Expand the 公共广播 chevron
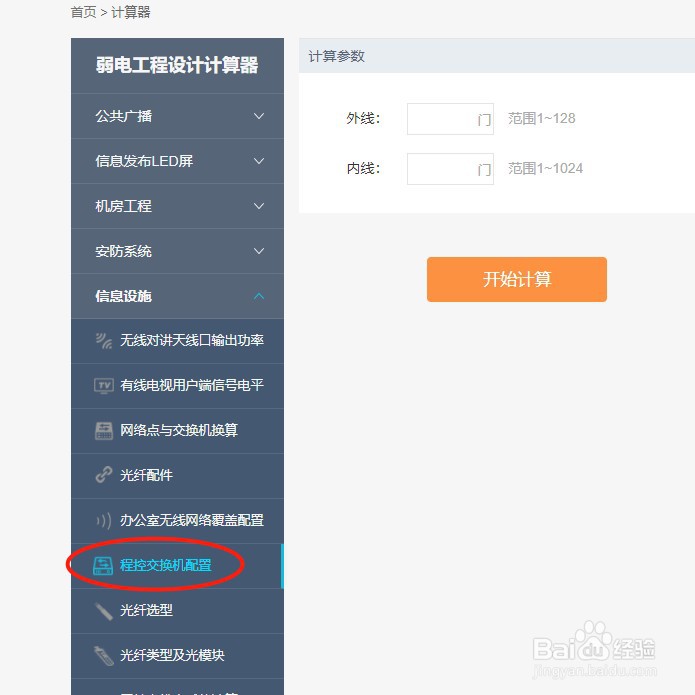The width and height of the screenshot is (695, 695). 259,116
